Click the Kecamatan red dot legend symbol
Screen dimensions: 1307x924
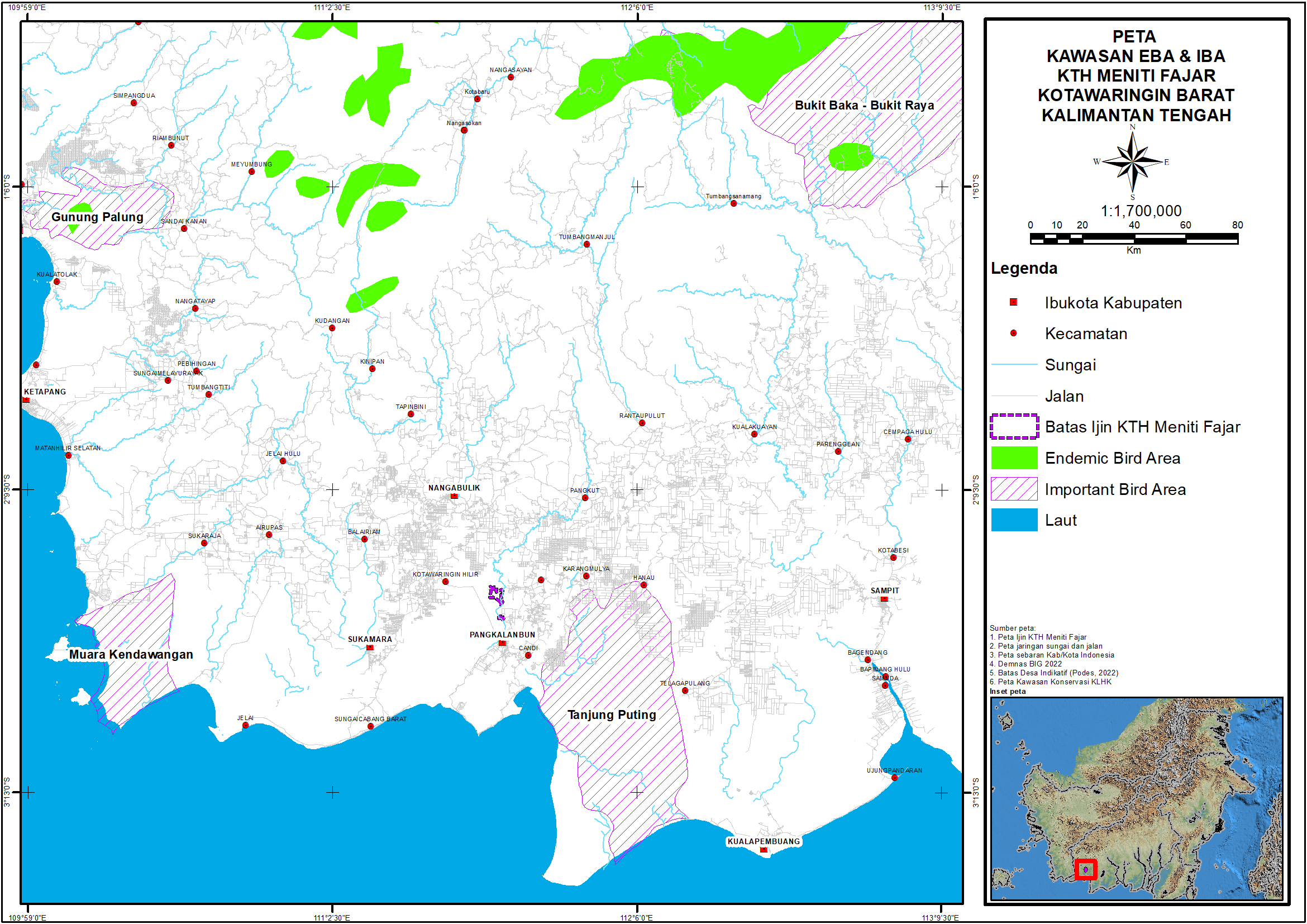click(x=1013, y=333)
